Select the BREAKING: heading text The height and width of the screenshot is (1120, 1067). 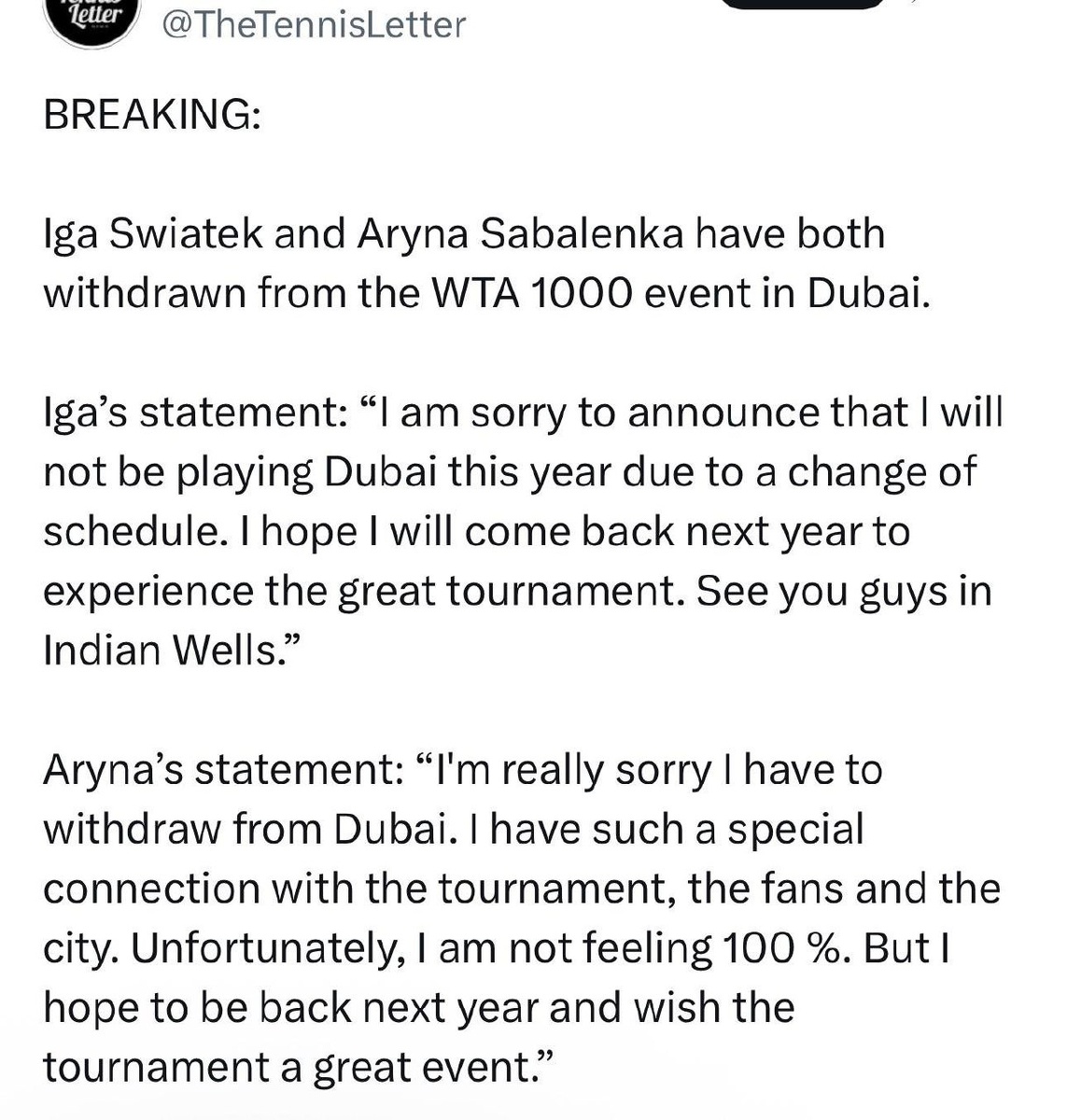[x=152, y=115]
